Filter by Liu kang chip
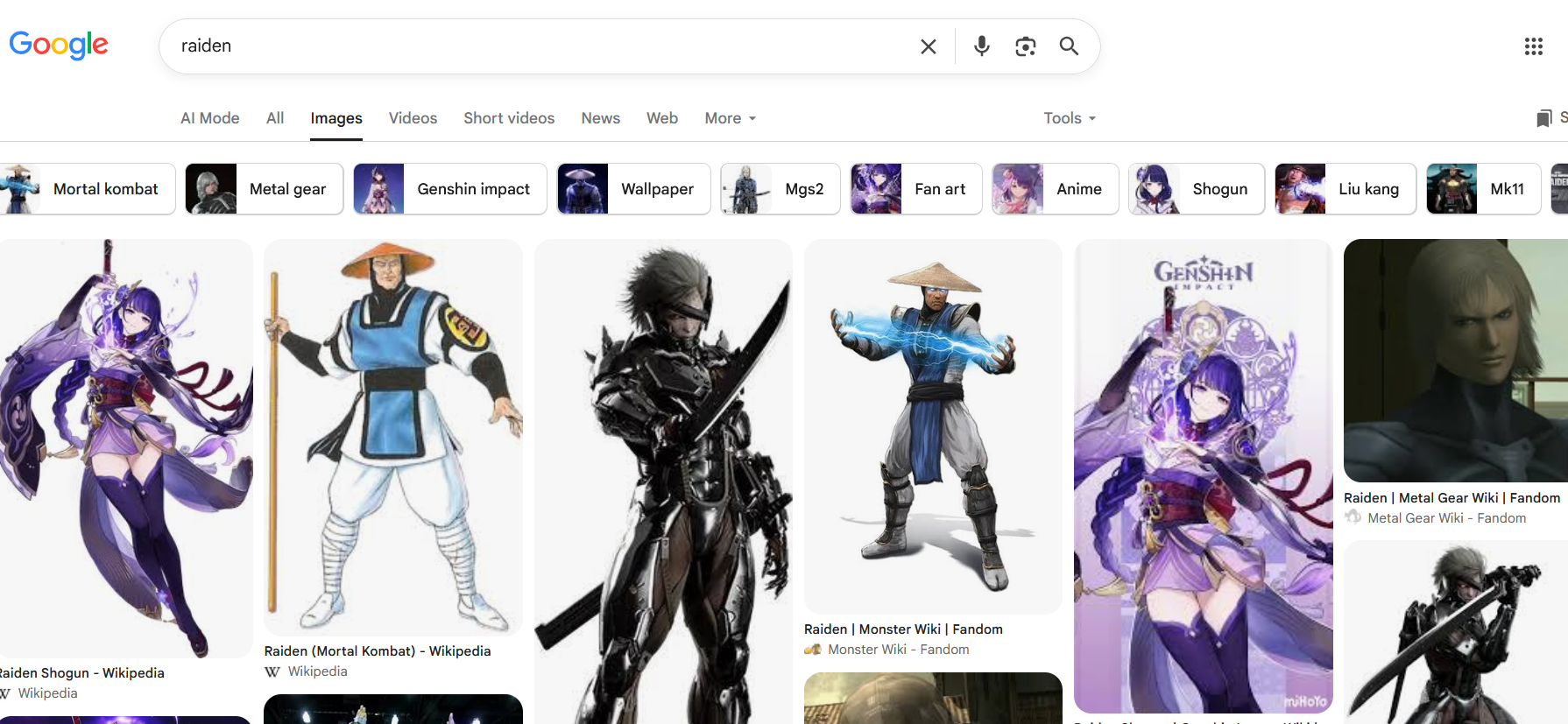Viewport: 1568px width, 724px height. [1346, 189]
